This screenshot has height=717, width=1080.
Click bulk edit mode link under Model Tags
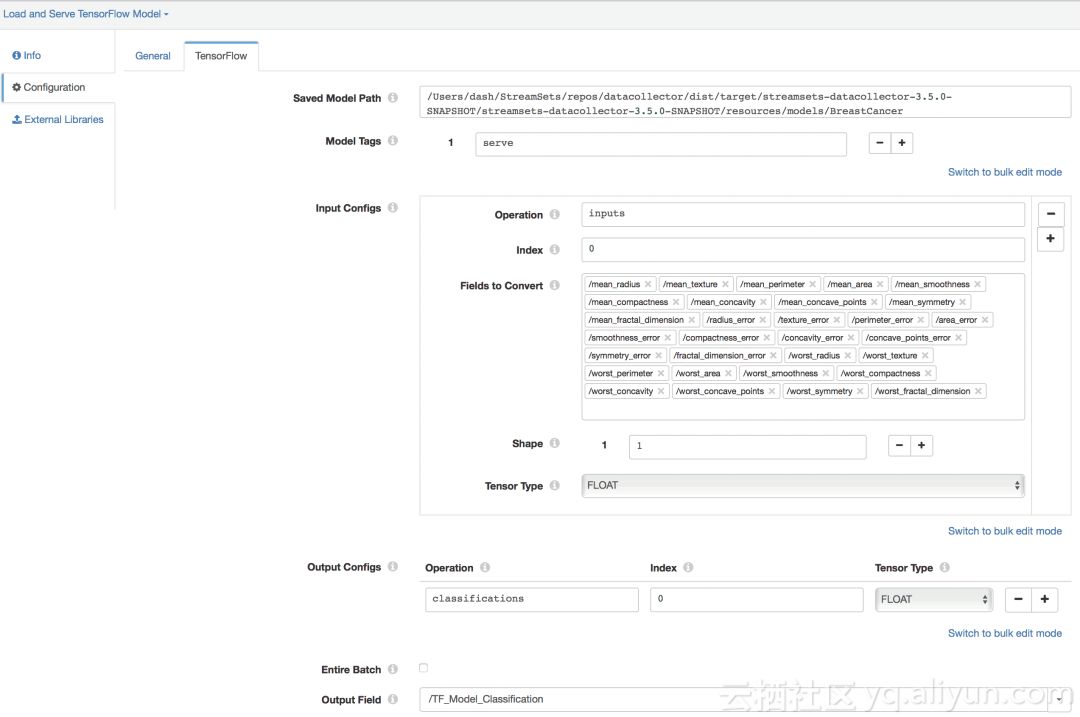coord(1004,172)
